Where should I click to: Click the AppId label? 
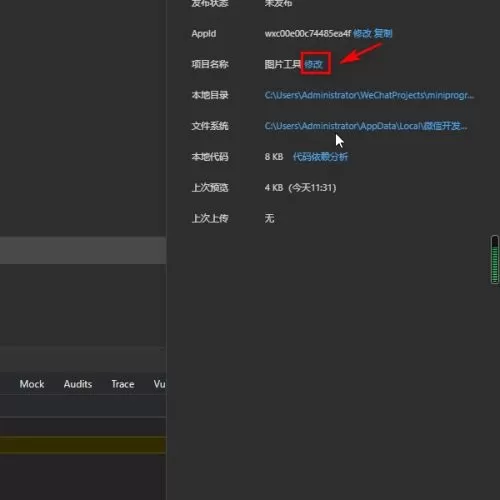[204, 34]
